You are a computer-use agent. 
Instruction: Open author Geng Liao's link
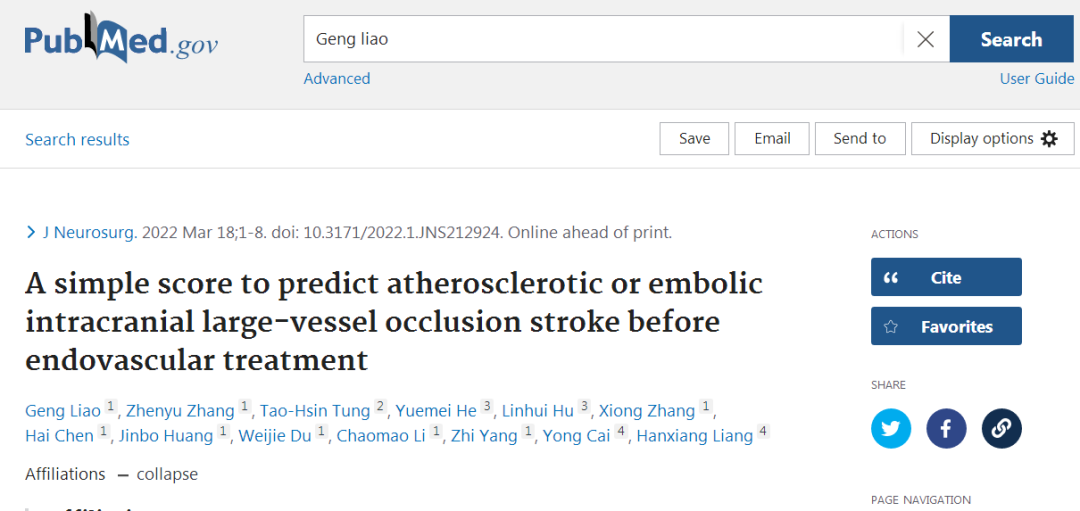(x=63, y=410)
